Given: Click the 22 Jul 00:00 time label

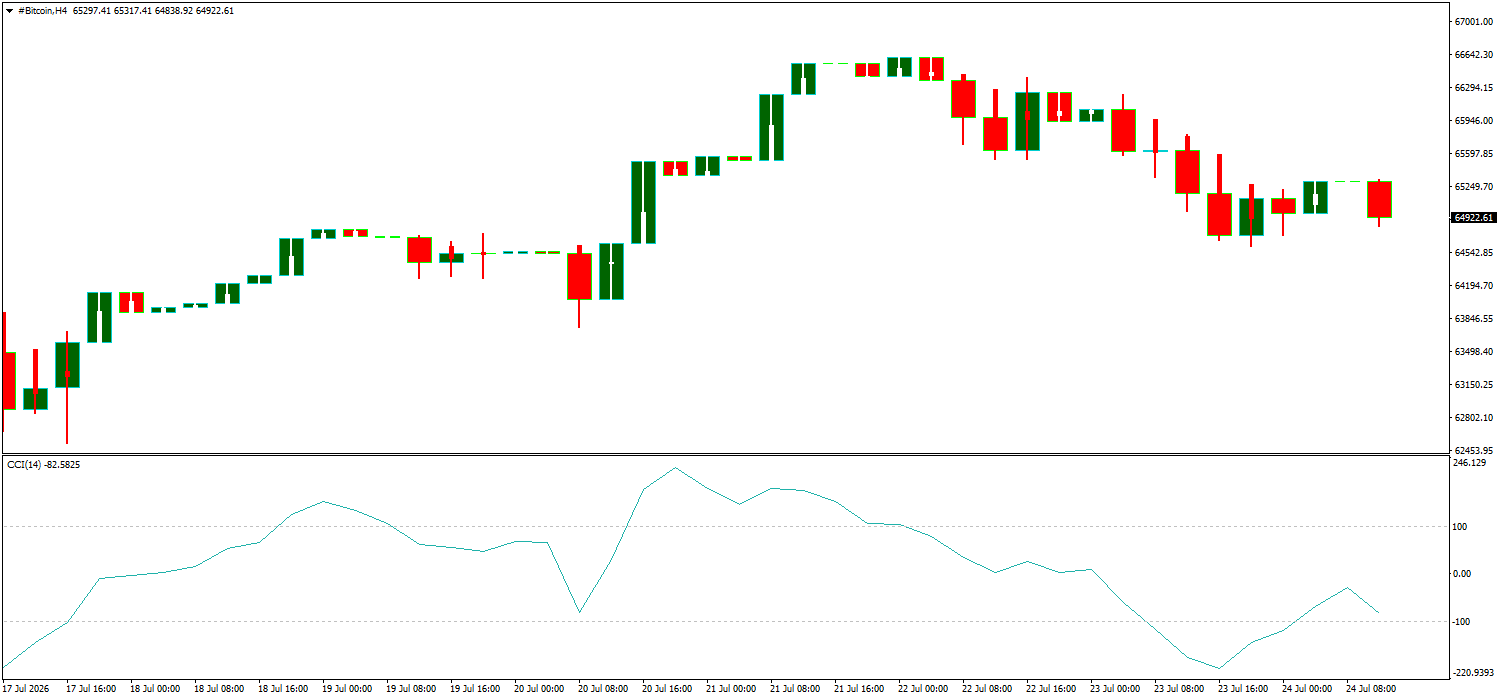Looking at the screenshot, I should (923, 689).
